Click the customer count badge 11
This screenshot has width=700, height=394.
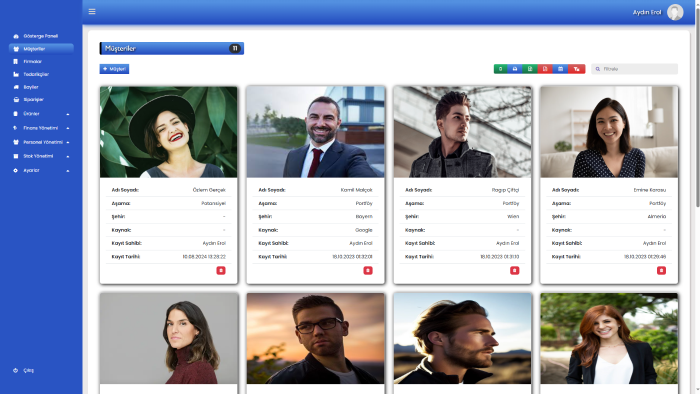pyautogui.click(x=235, y=48)
